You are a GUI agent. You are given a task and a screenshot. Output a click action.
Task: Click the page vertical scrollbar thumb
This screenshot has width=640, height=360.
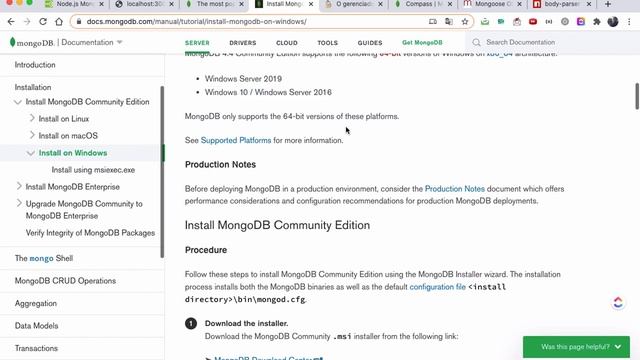pyautogui.click(x=637, y=96)
